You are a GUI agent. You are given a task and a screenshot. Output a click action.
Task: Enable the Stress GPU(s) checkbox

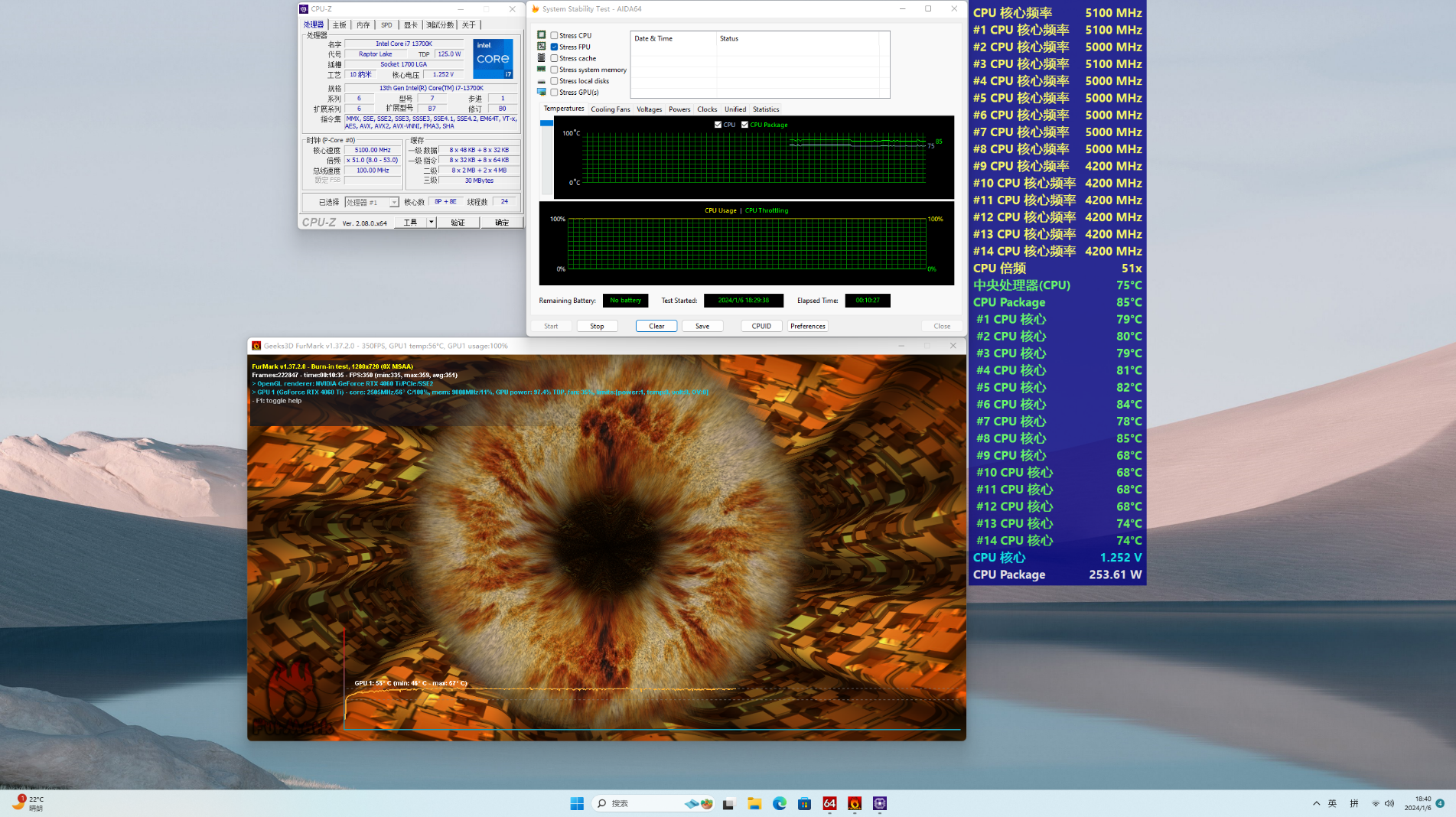pyautogui.click(x=554, y=92)
